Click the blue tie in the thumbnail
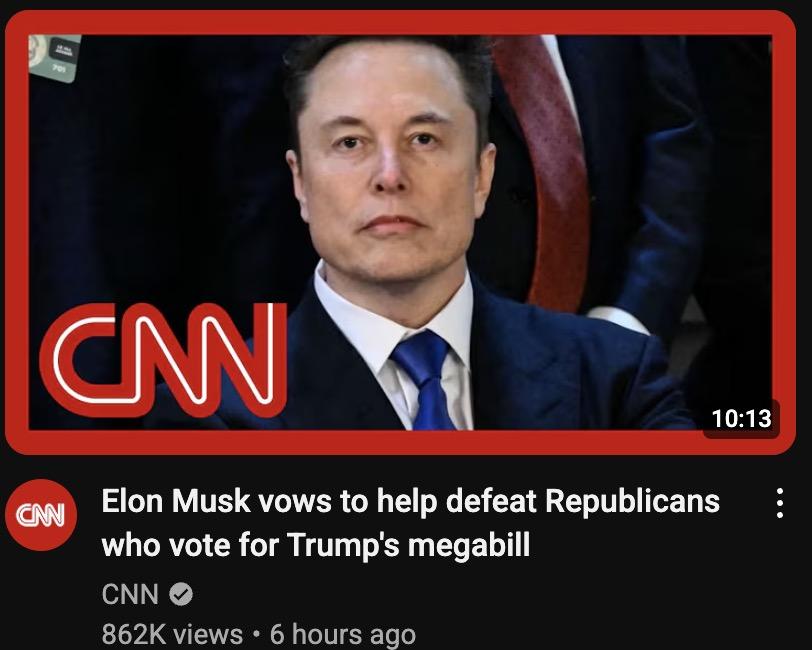 point(423,380)
